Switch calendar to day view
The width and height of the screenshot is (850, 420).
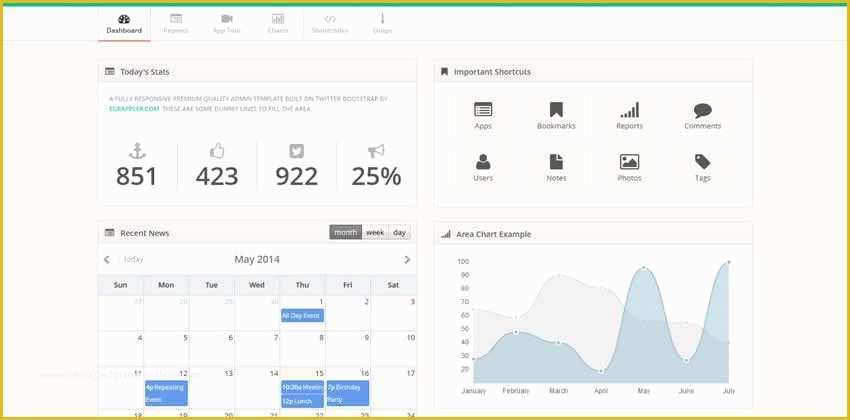[x=400, y=232]
